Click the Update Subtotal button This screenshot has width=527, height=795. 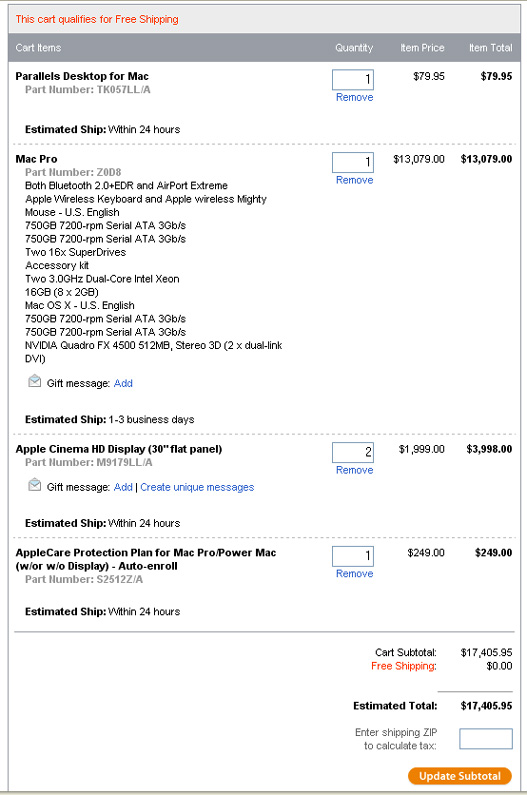pos(460,776)
